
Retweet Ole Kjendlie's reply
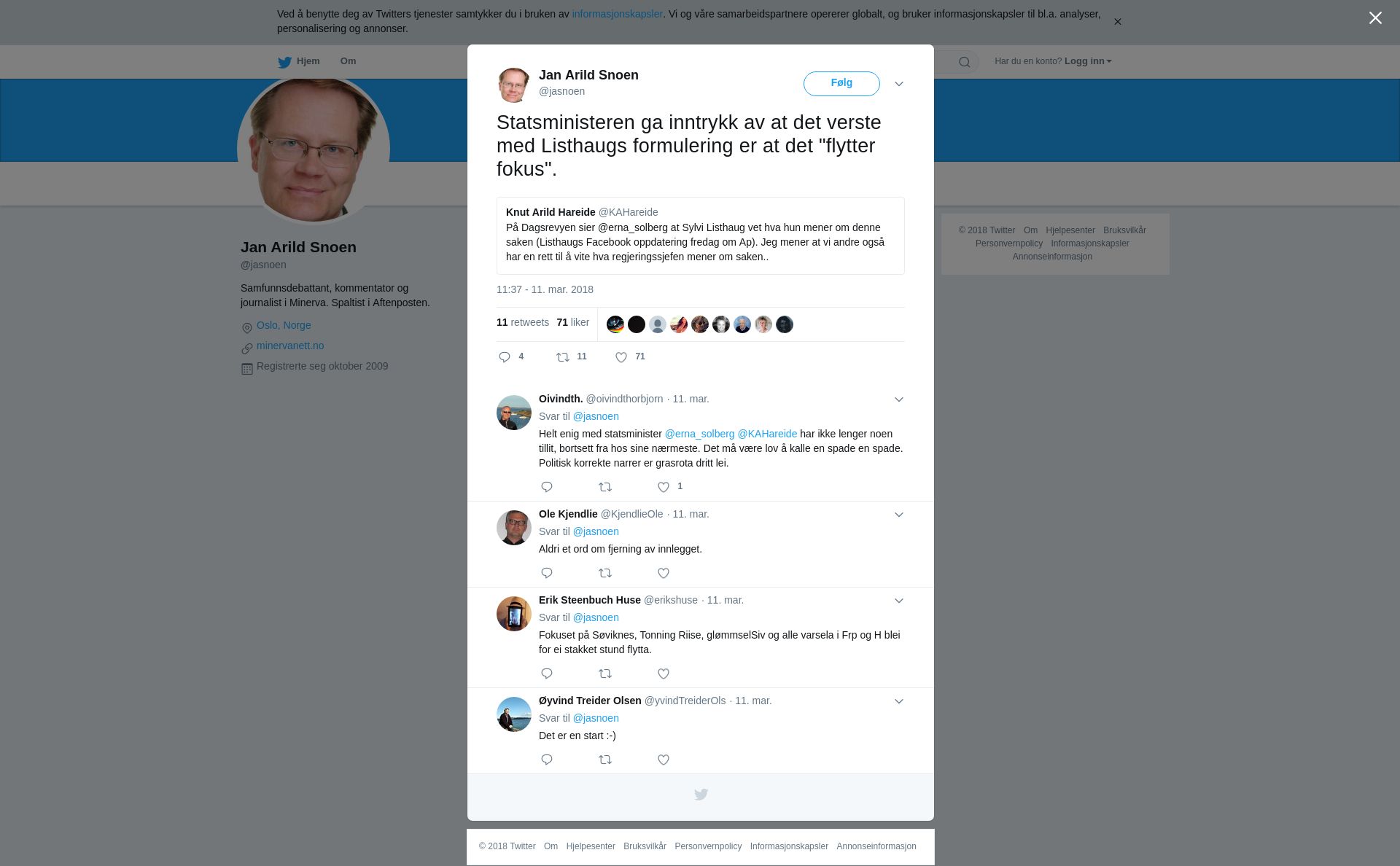[605, 573]
